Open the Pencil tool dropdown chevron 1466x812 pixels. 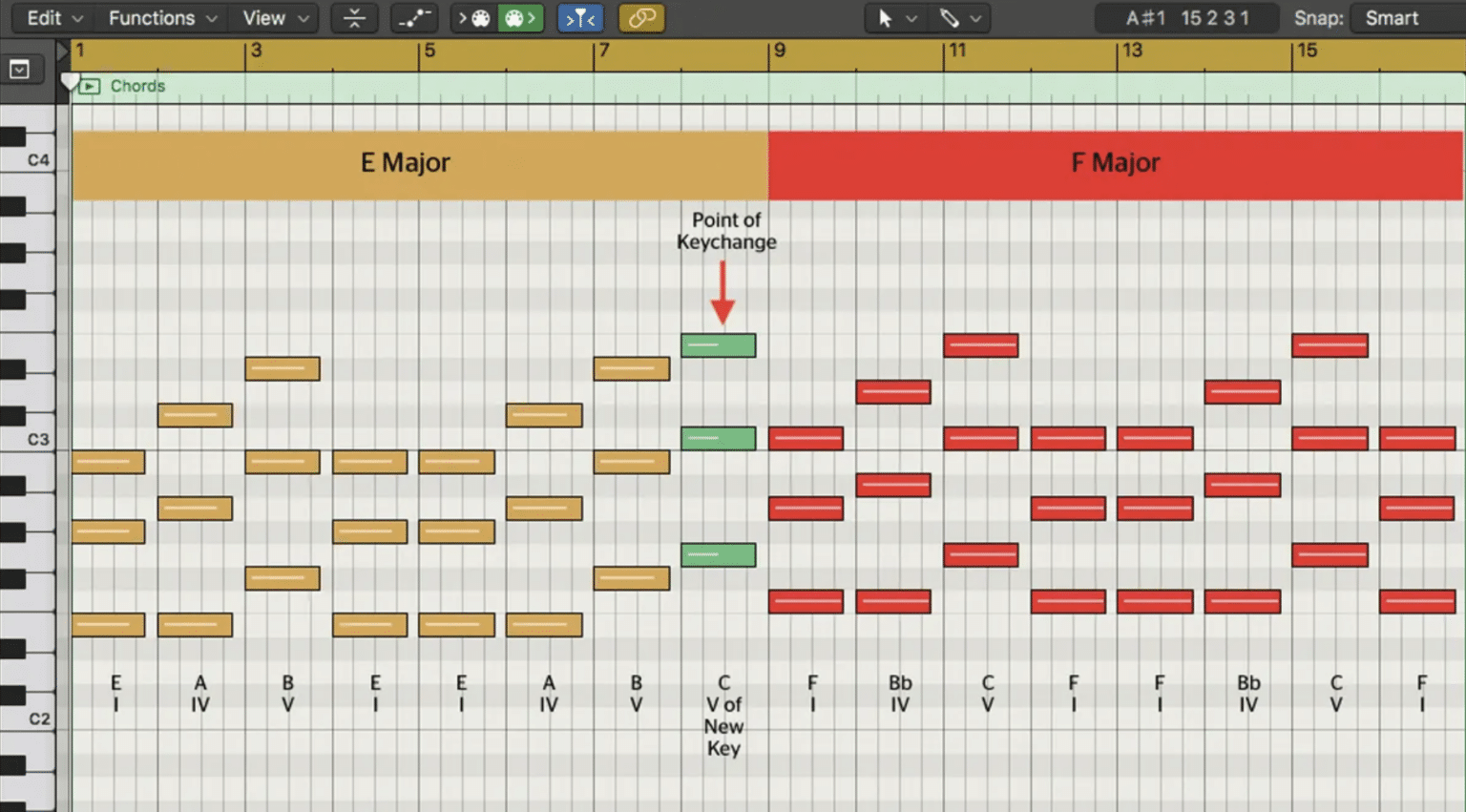976,18
